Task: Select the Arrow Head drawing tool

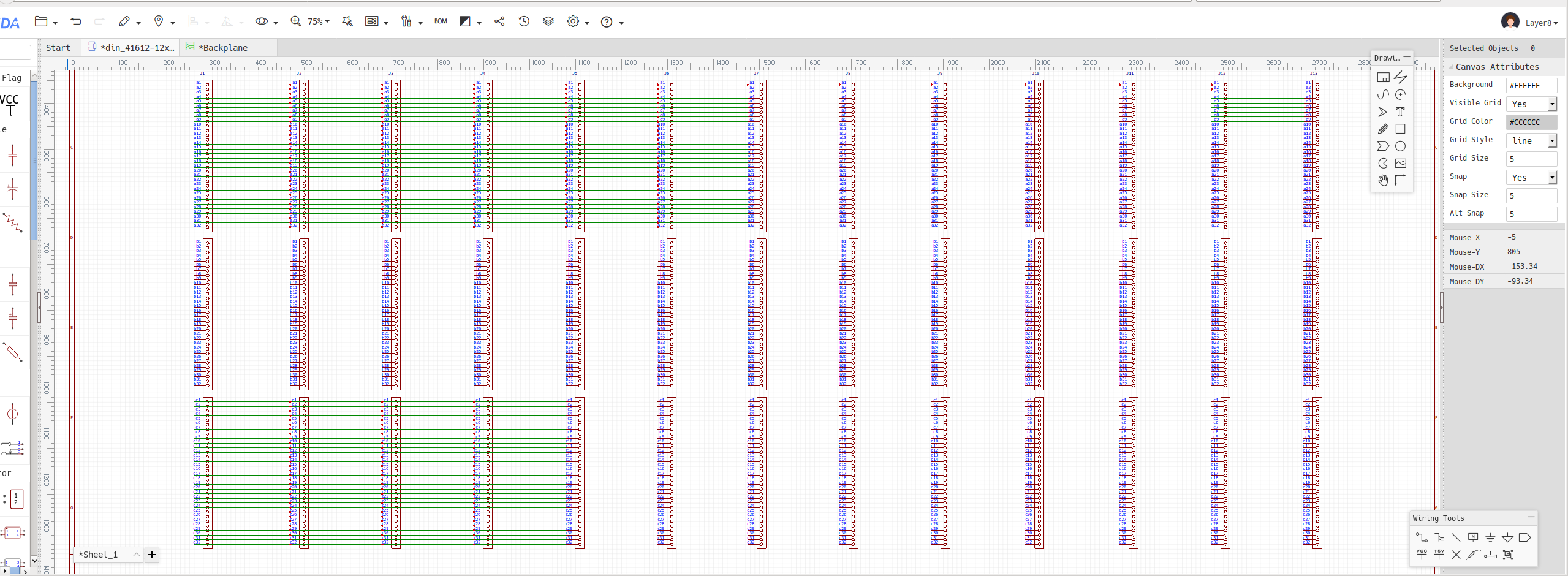Action: coord(1383,112)
